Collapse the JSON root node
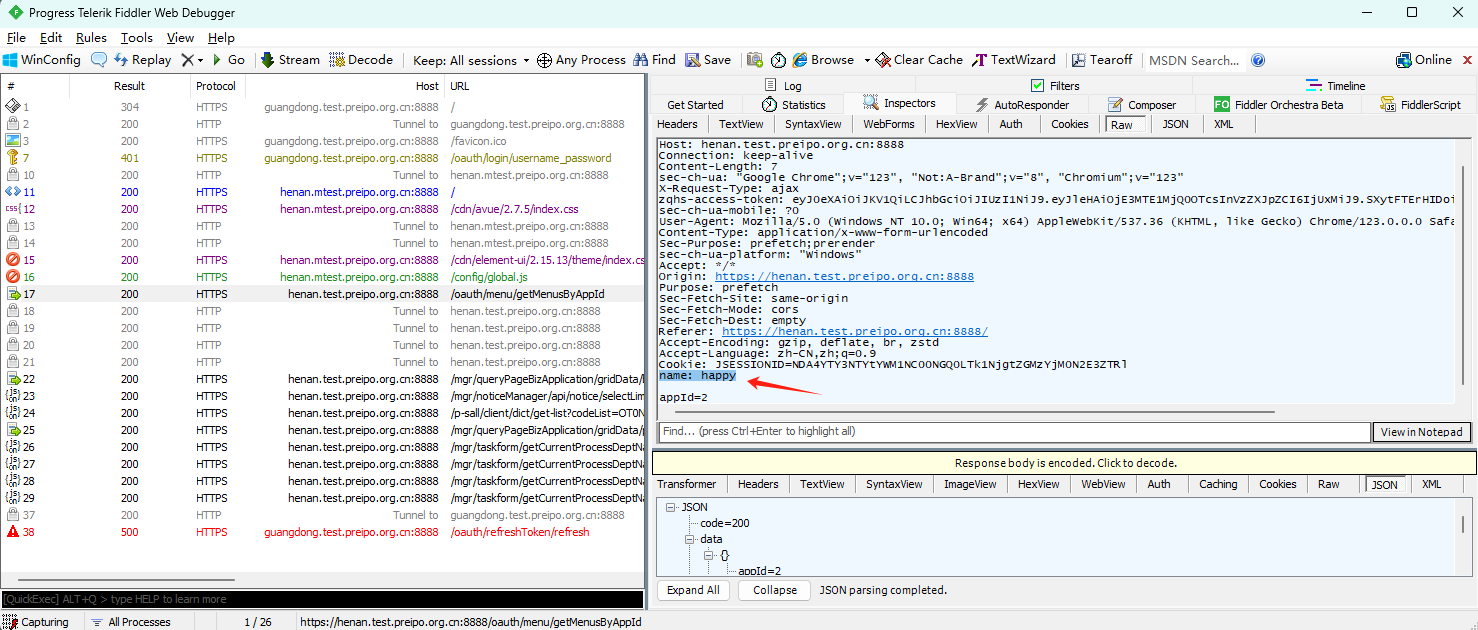The width and height of the screenshot is (1478, 630). click(672, 507)
